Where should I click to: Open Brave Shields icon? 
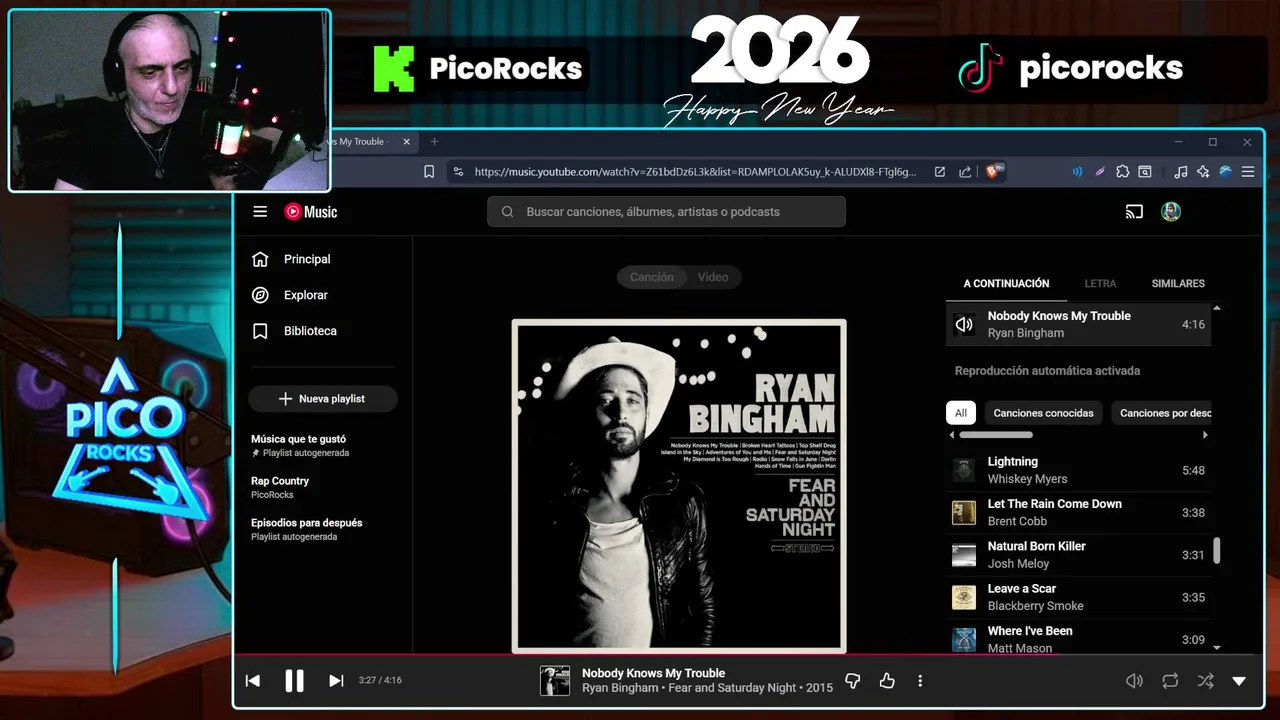[995, 172]
